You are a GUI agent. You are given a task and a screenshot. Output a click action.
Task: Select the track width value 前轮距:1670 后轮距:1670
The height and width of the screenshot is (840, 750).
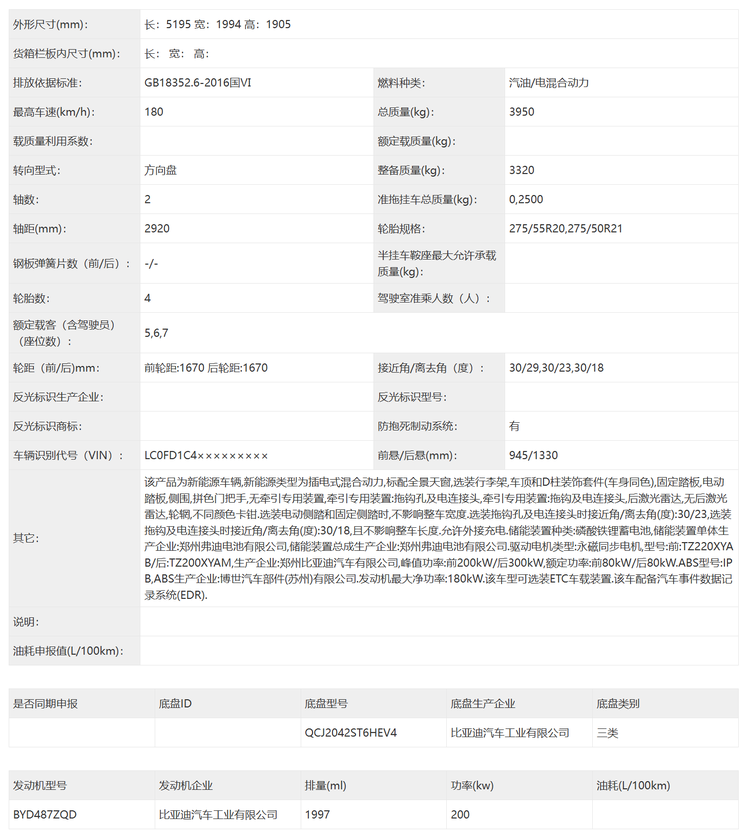click(206, 368)
